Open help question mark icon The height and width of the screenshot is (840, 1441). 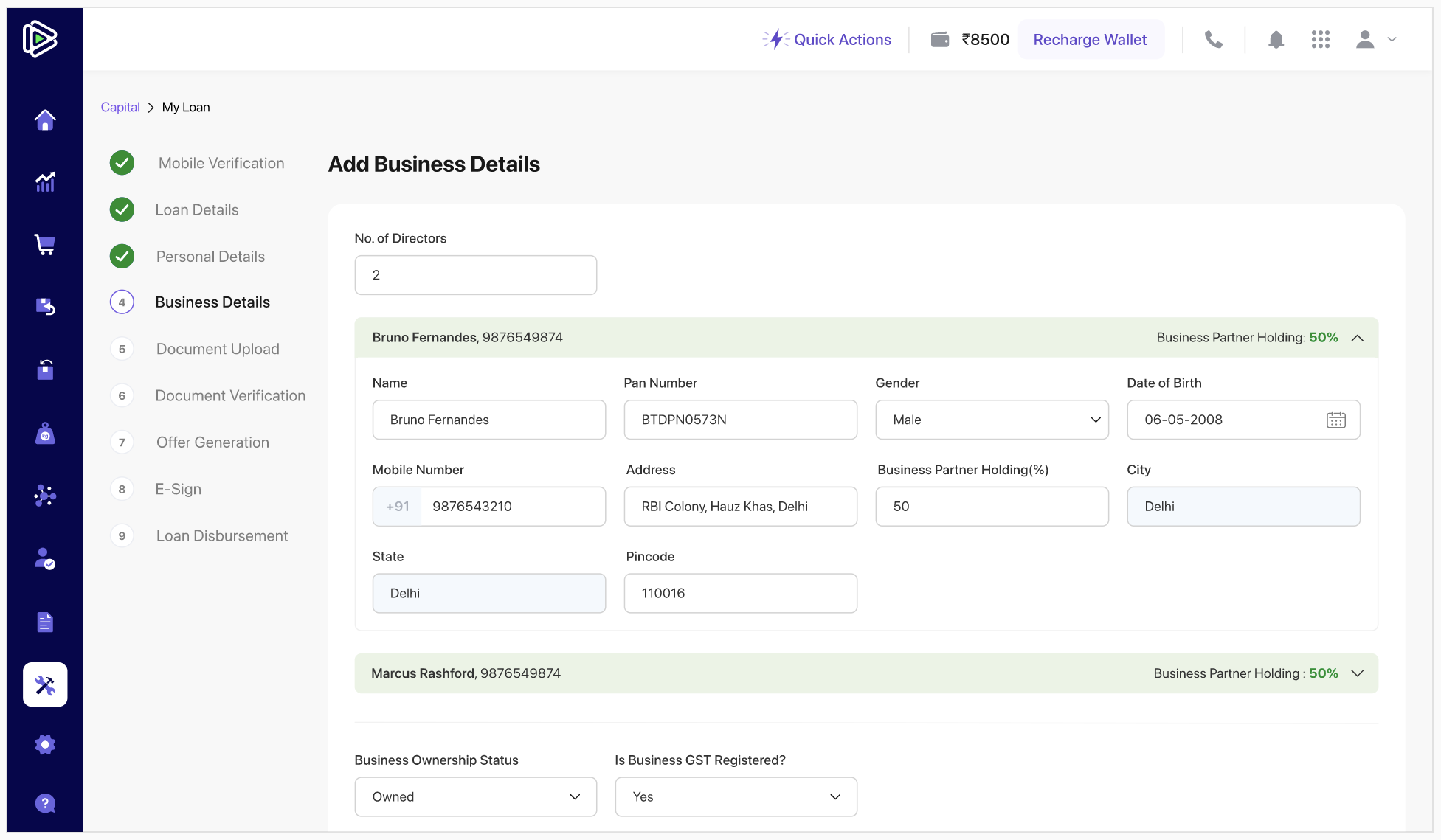click(45, 803)
